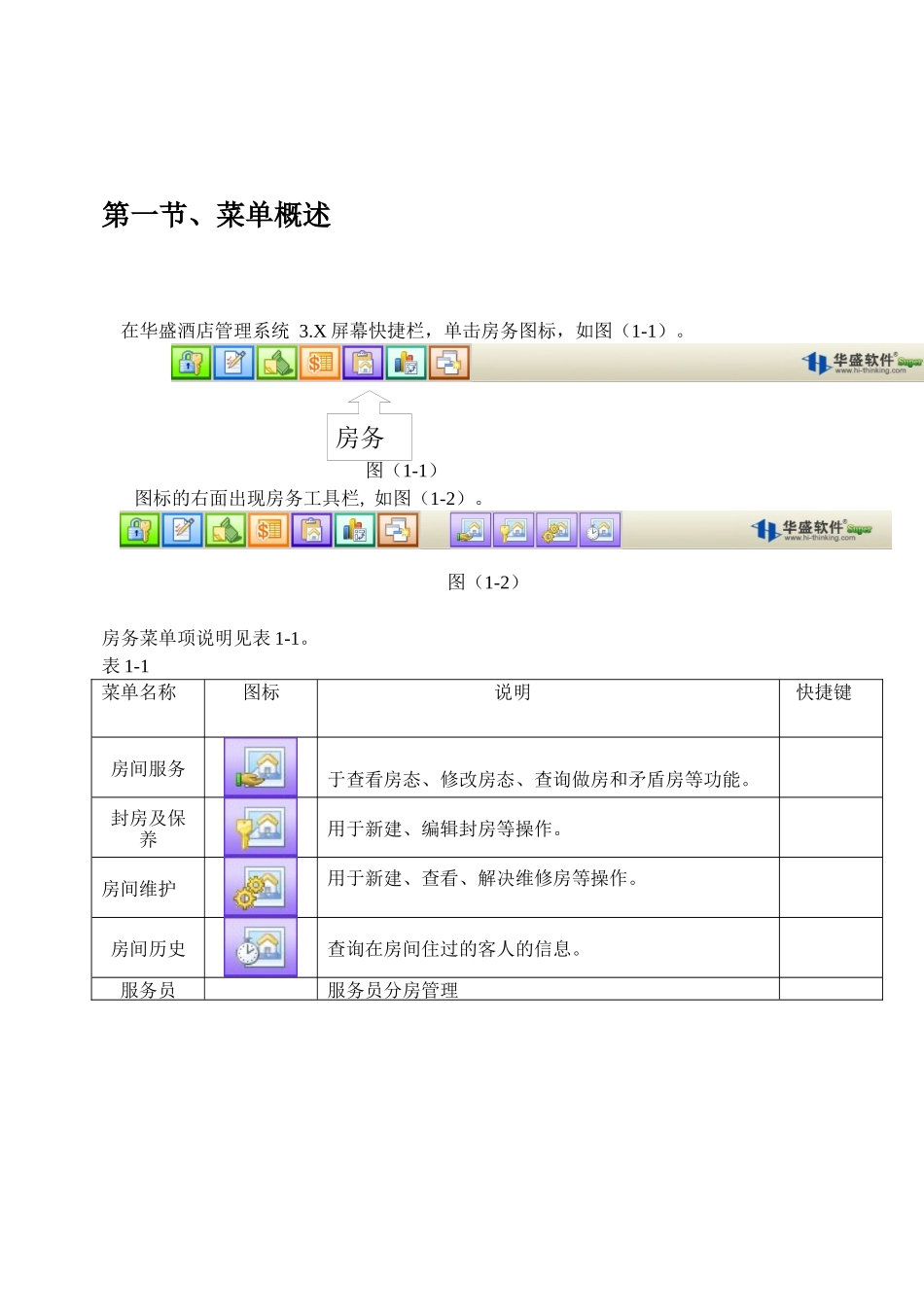924x1305 pixels.
Task: Click sentence beginning 在华盛酒店管理系统
Action: point(407,331)
